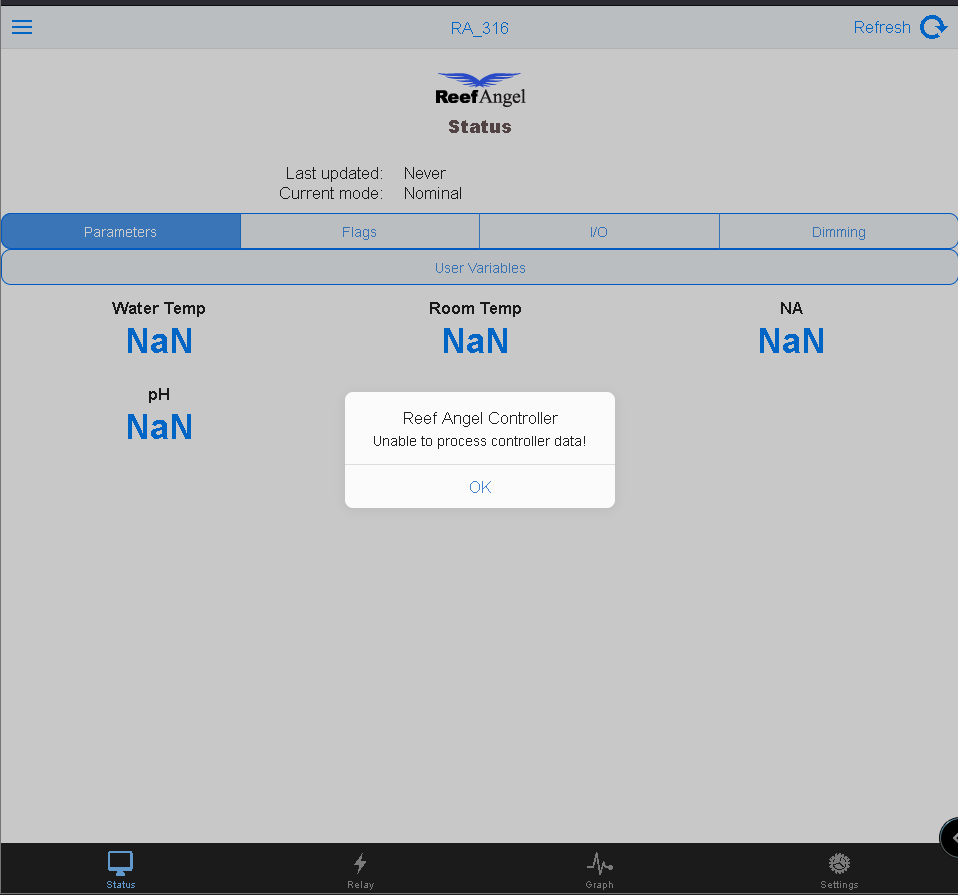Open the Graph waveform icon

(599, 864)
